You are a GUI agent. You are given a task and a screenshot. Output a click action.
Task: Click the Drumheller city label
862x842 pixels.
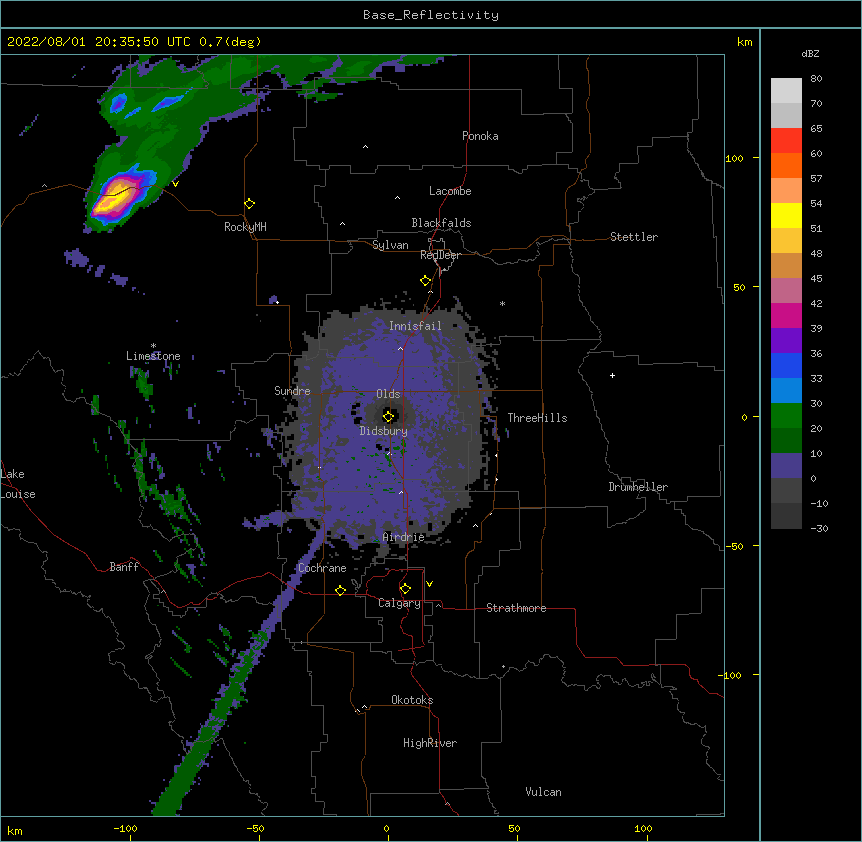[638, 487]
